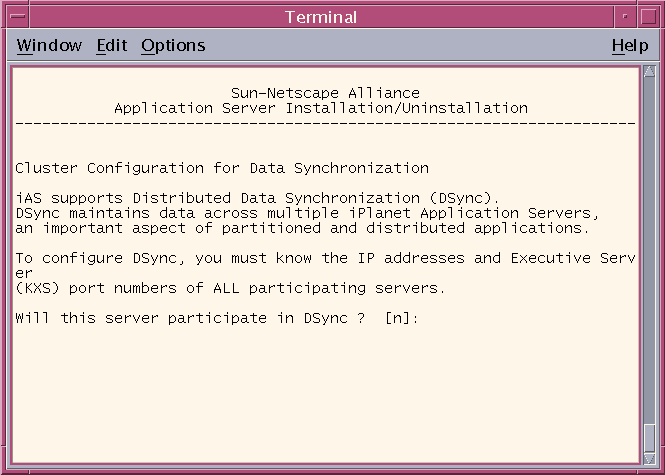Image resolution: width=665 pixels, height=475 pixels.
Task: Open the Edit menu
Action: (x=112, y=45)
